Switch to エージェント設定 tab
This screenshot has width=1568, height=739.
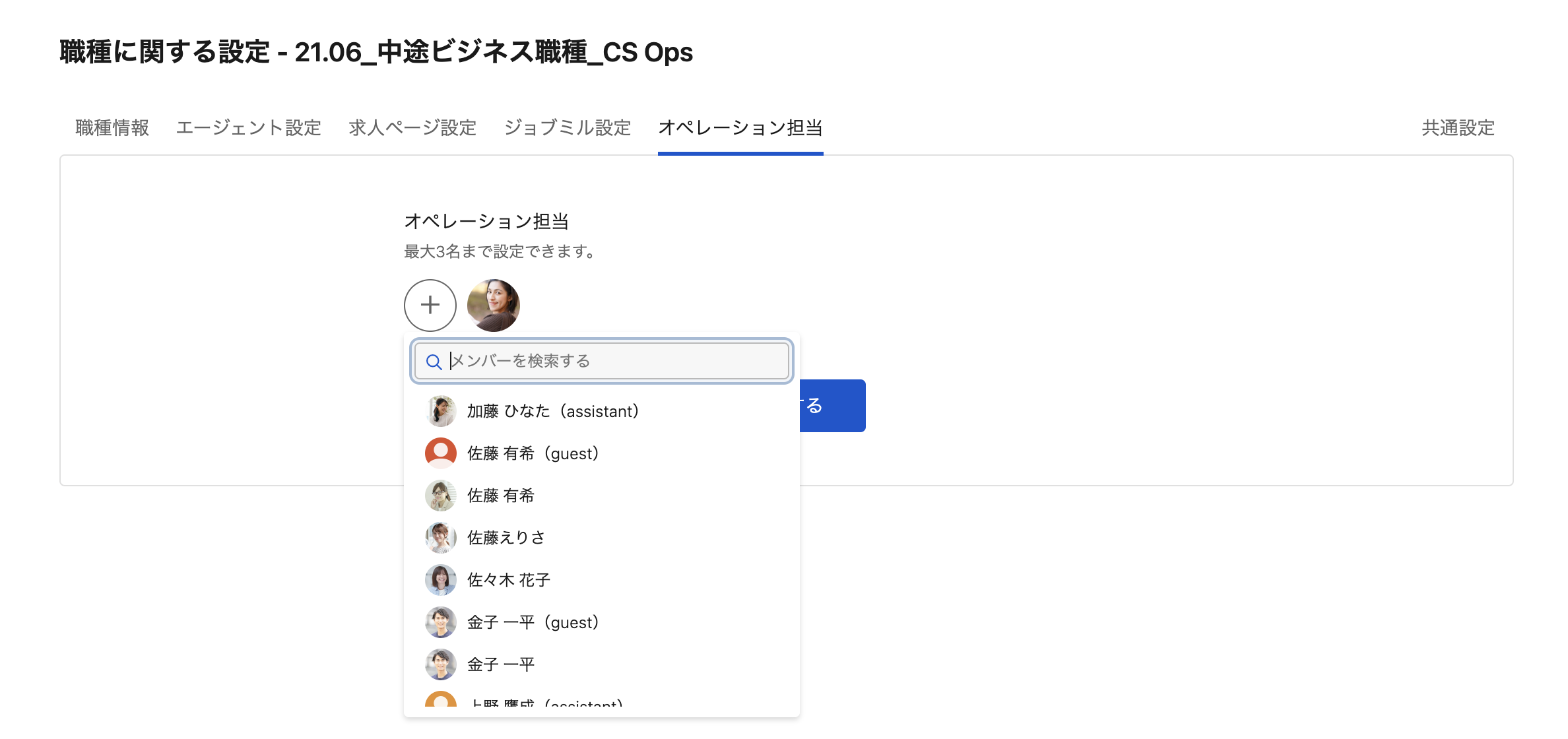click(x=249, y=128)
